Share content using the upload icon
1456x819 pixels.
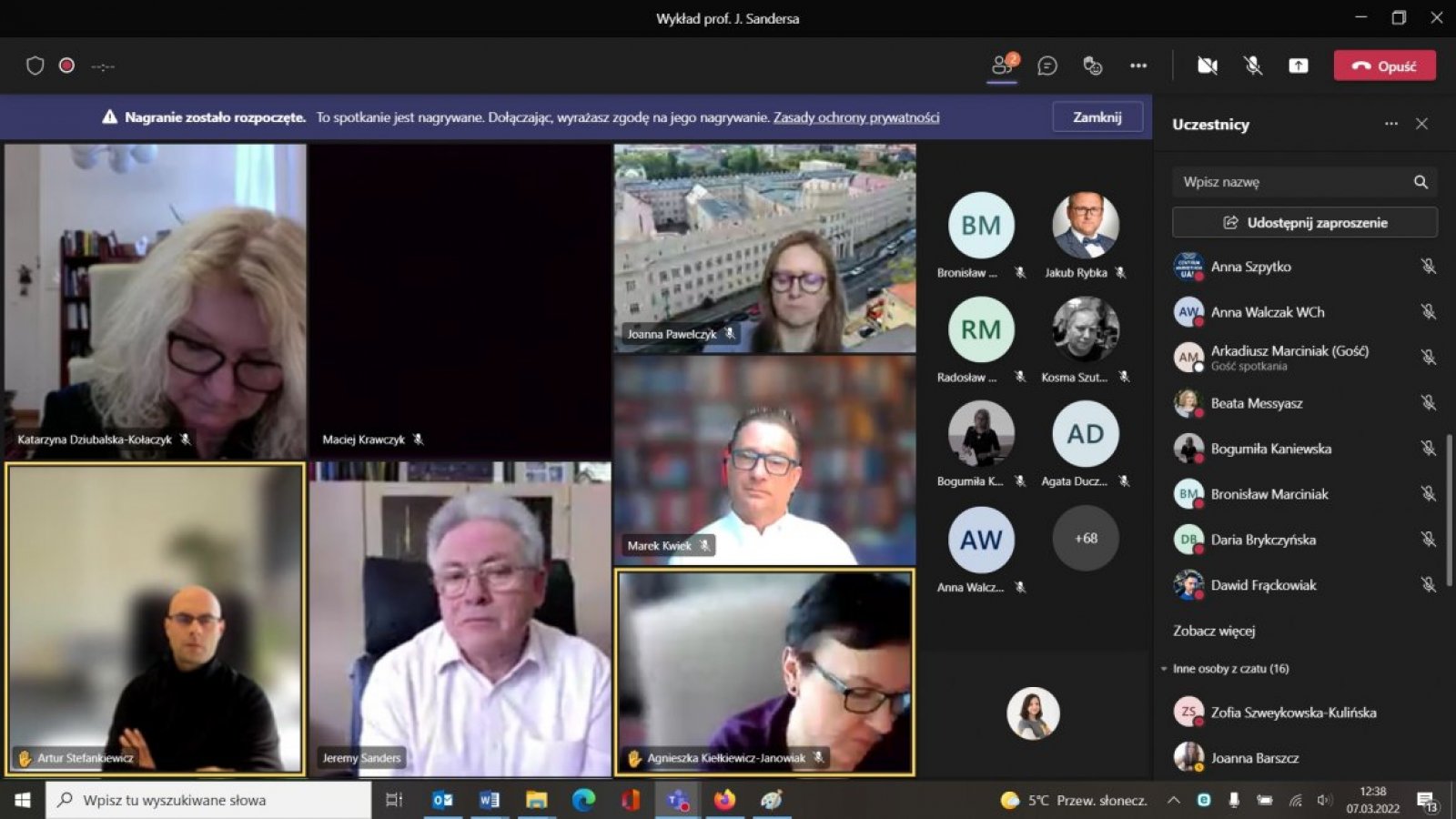[1299, 66]
